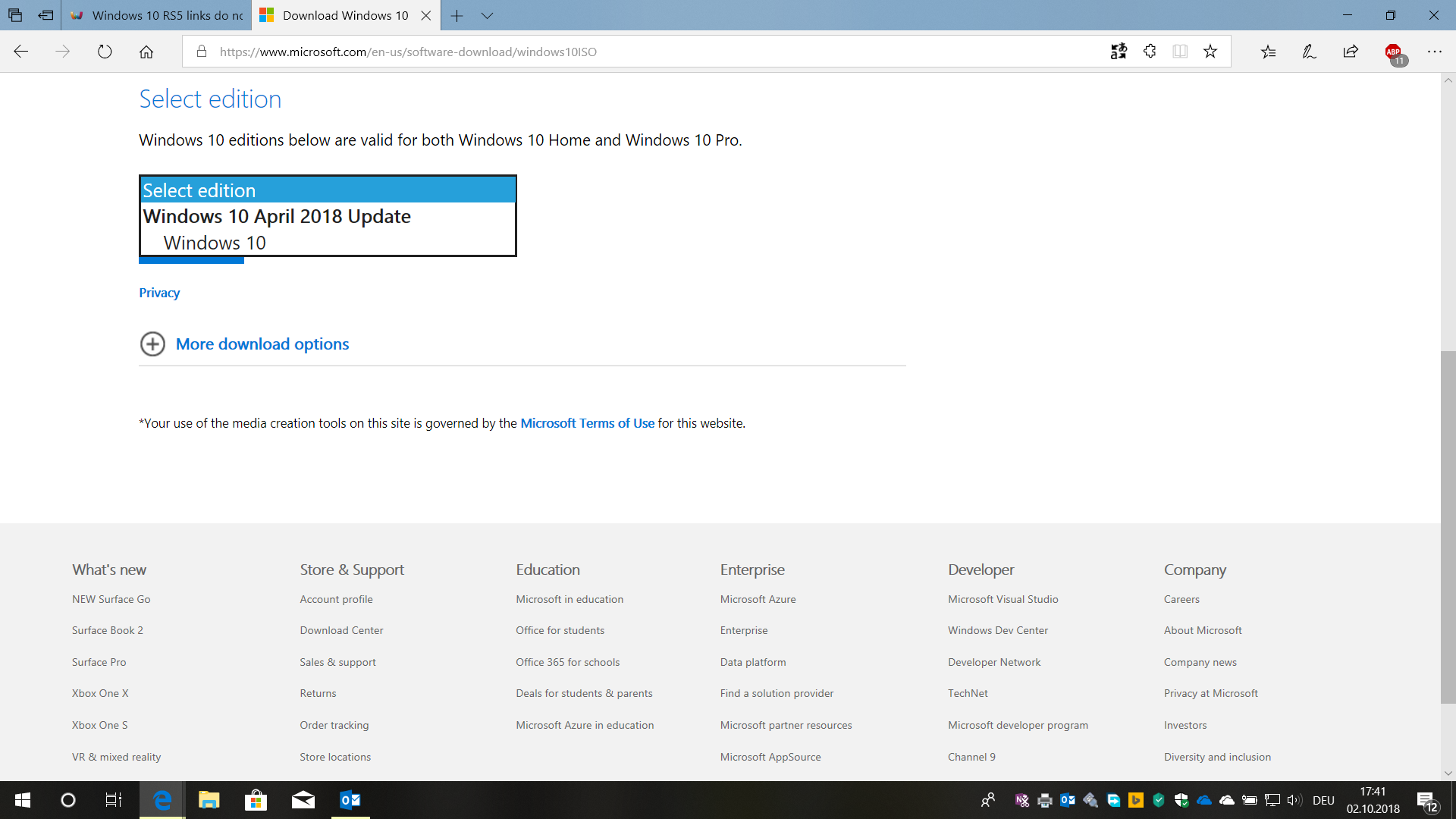Click the extensions puzzle icon
1456x819 pixels.
click(x=1150, y=52)
